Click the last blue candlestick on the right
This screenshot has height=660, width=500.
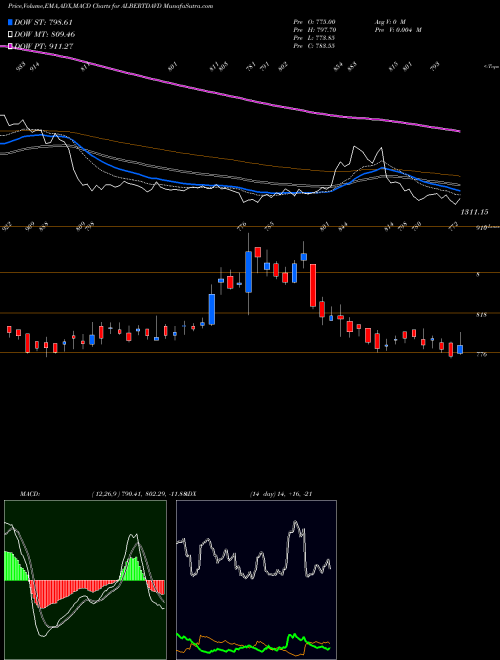[460, 349]
